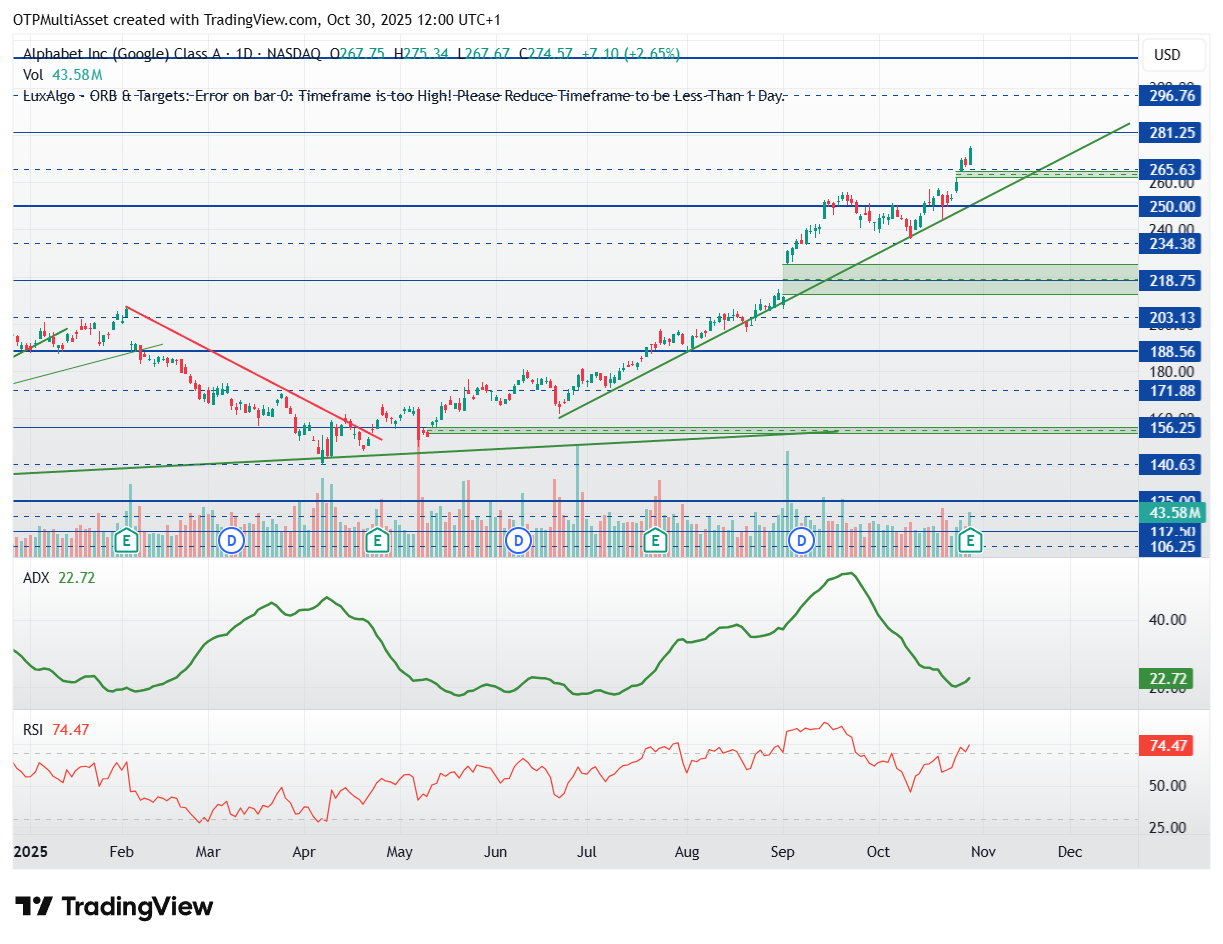
Task: Click the green 22.72 ADX value label on the axis
Action: [1167, 679]
